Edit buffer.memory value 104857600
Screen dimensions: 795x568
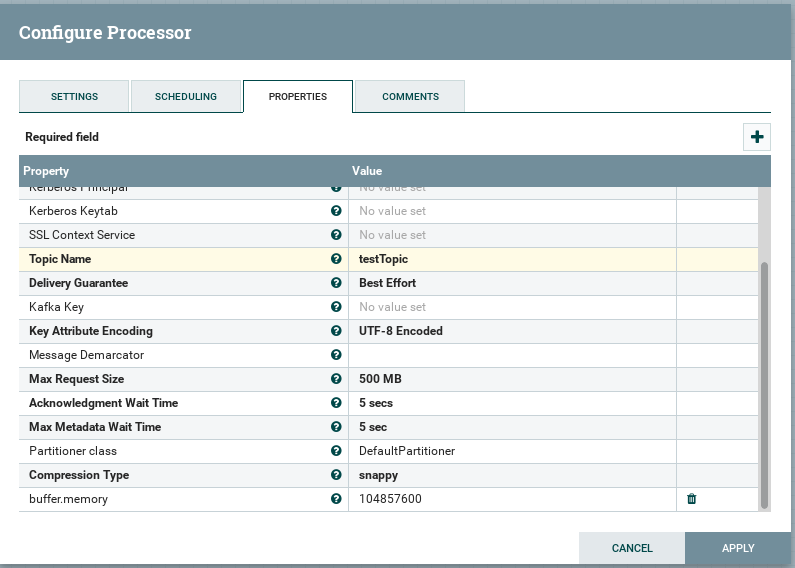point(512,499)
